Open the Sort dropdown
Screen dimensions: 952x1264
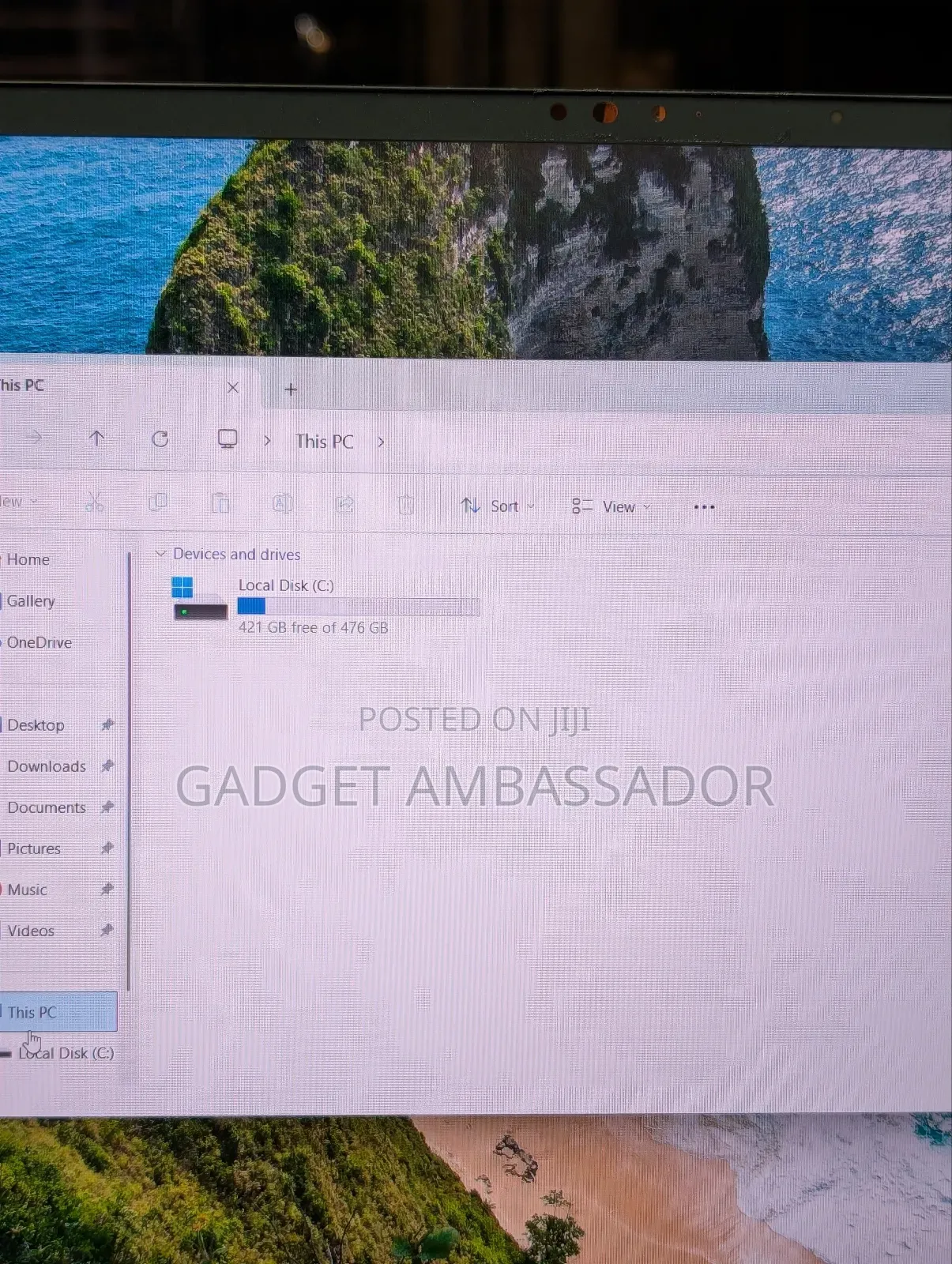pos(498,506)
